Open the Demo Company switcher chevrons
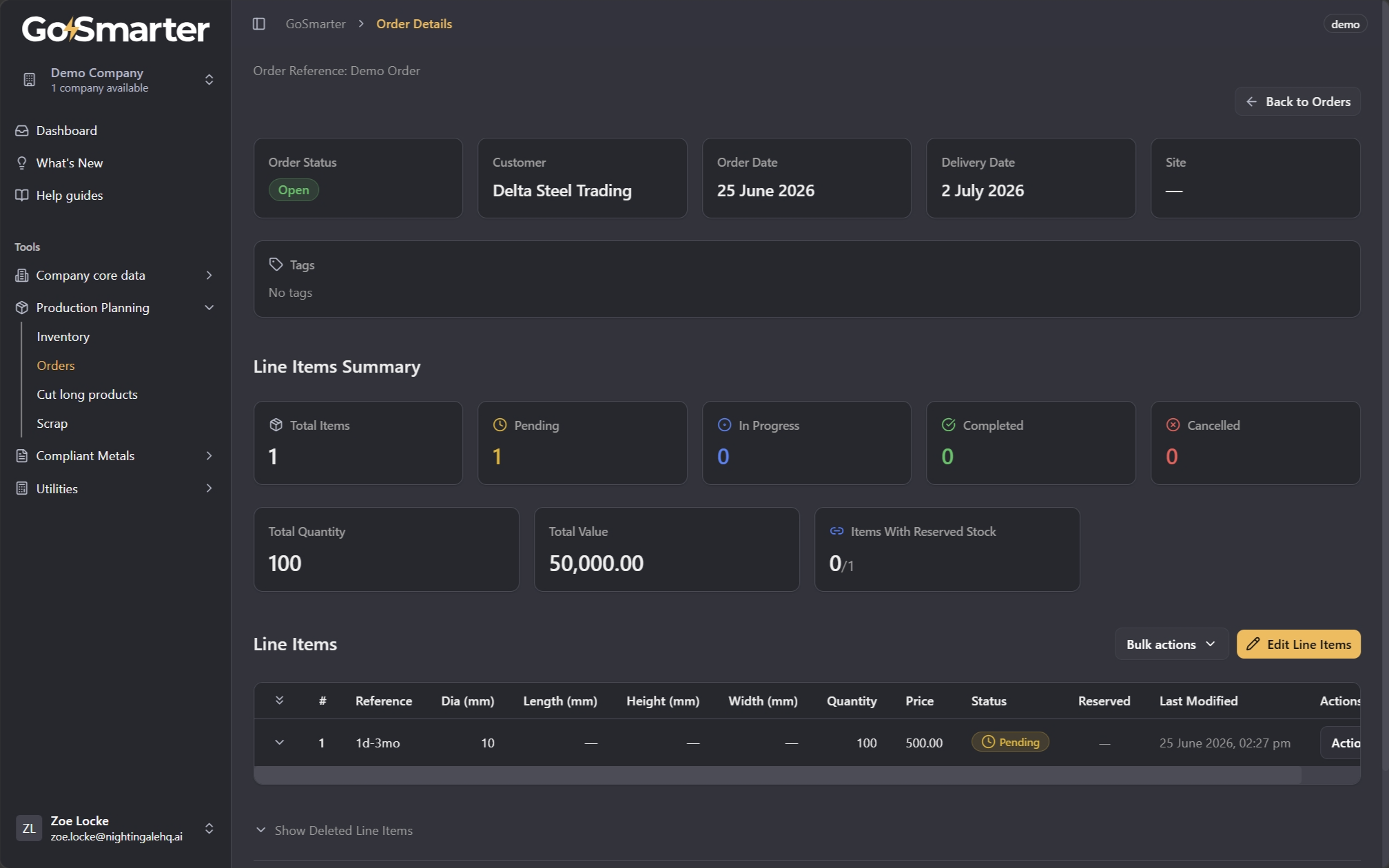 coord(209,80)
